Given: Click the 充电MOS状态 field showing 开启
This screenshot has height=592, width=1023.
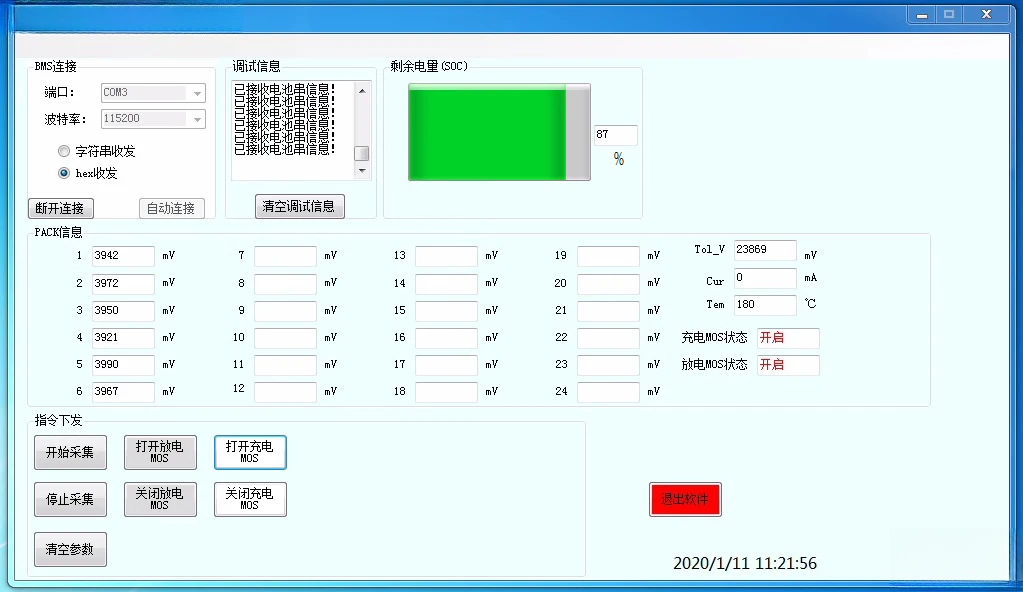Looking at the screenshot, I should coord(787,338).
